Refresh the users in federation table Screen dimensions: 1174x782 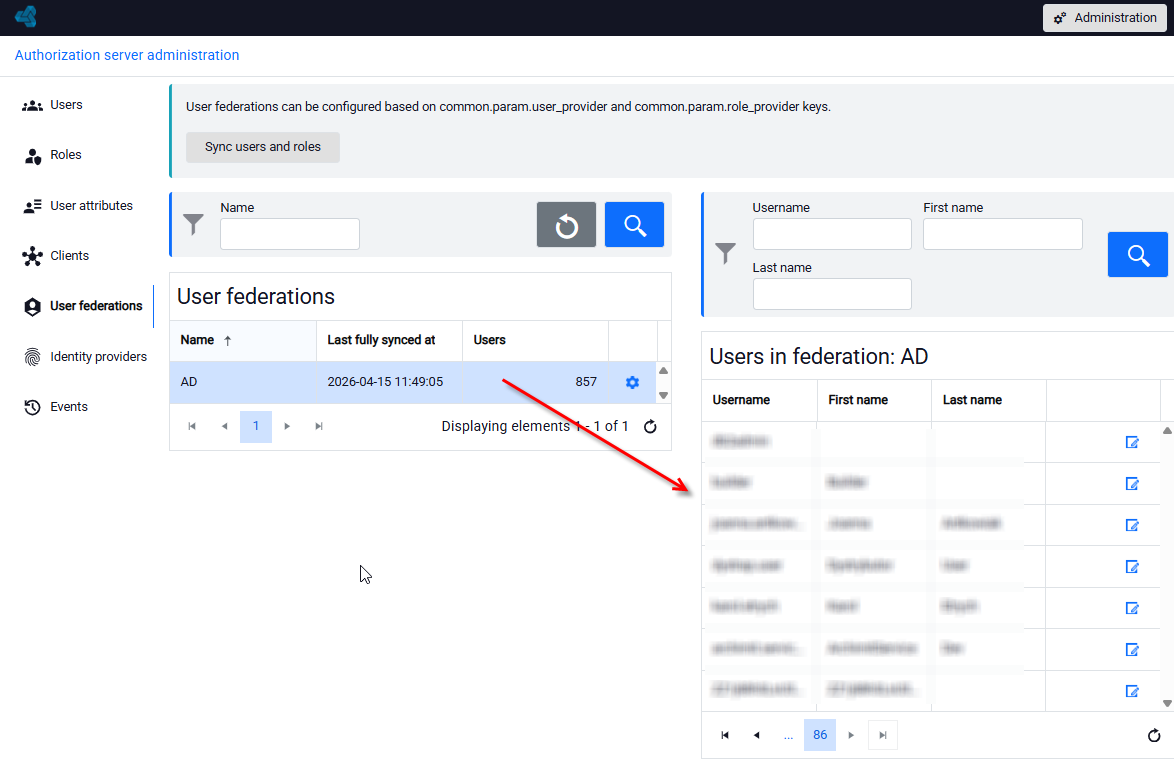point(1154,736)
